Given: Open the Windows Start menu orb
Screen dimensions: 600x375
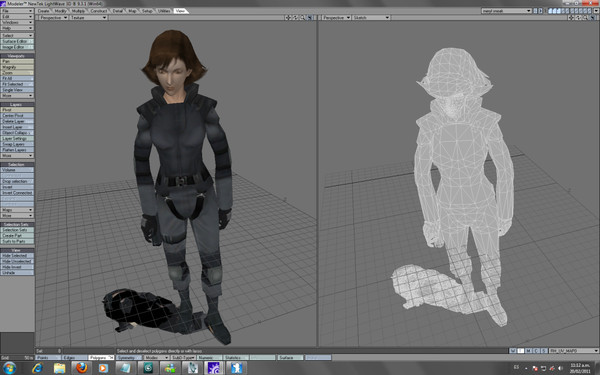Looking at the screenshot, I should click(x=9, y=368).
